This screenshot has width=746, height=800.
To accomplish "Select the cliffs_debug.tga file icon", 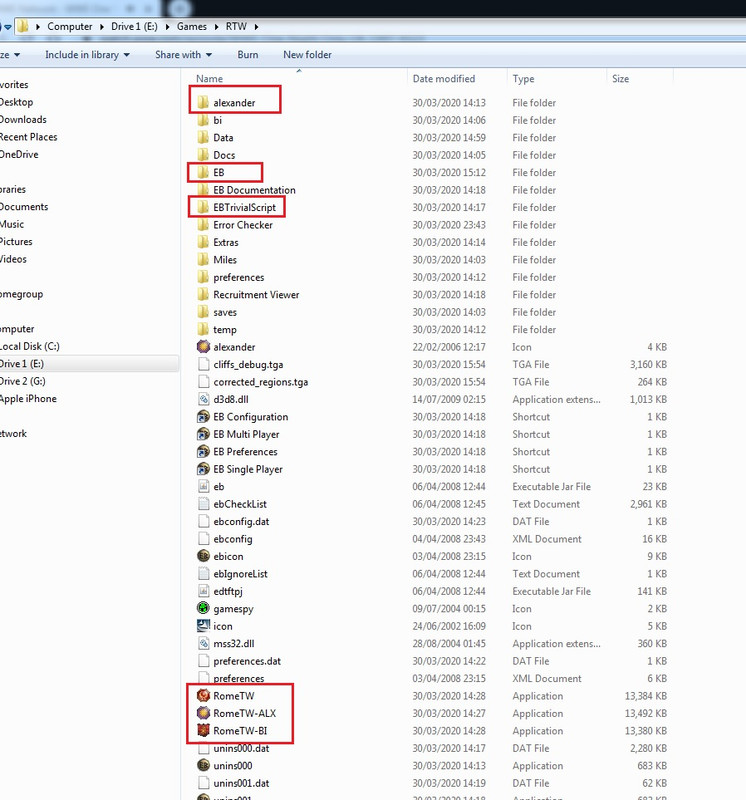I will (203, 364).
